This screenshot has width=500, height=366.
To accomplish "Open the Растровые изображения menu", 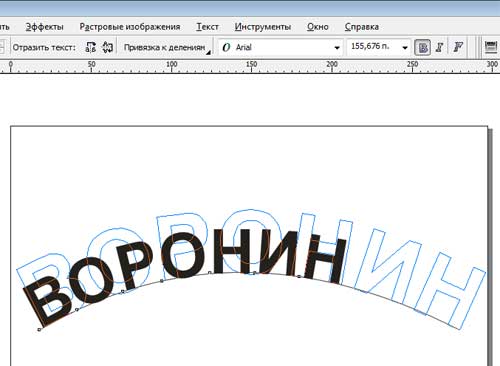I will [x=130, y=27].
